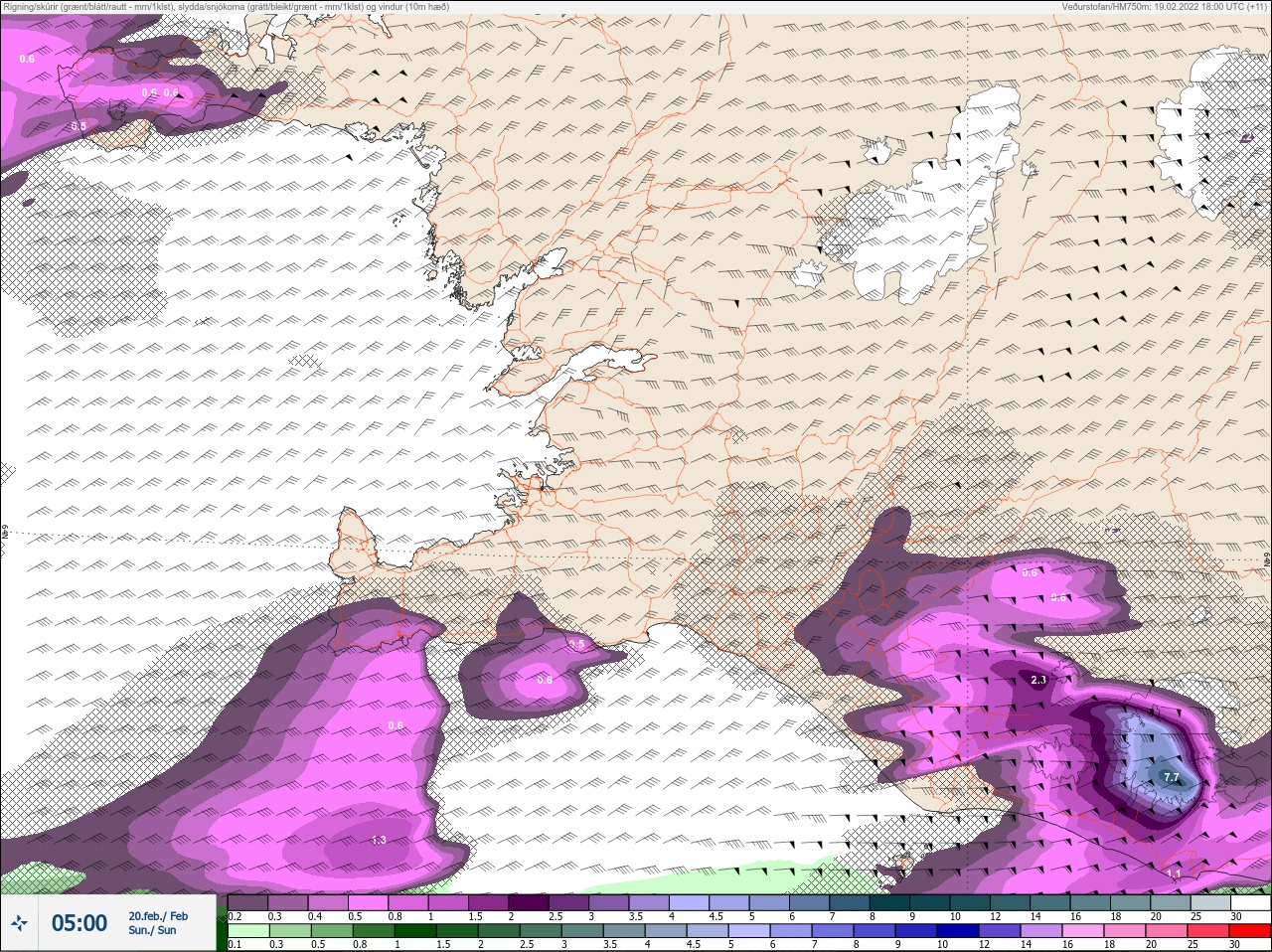Click the white swatch ending the upper legend
This screenshot has width=1272, height=952.
1250,902
